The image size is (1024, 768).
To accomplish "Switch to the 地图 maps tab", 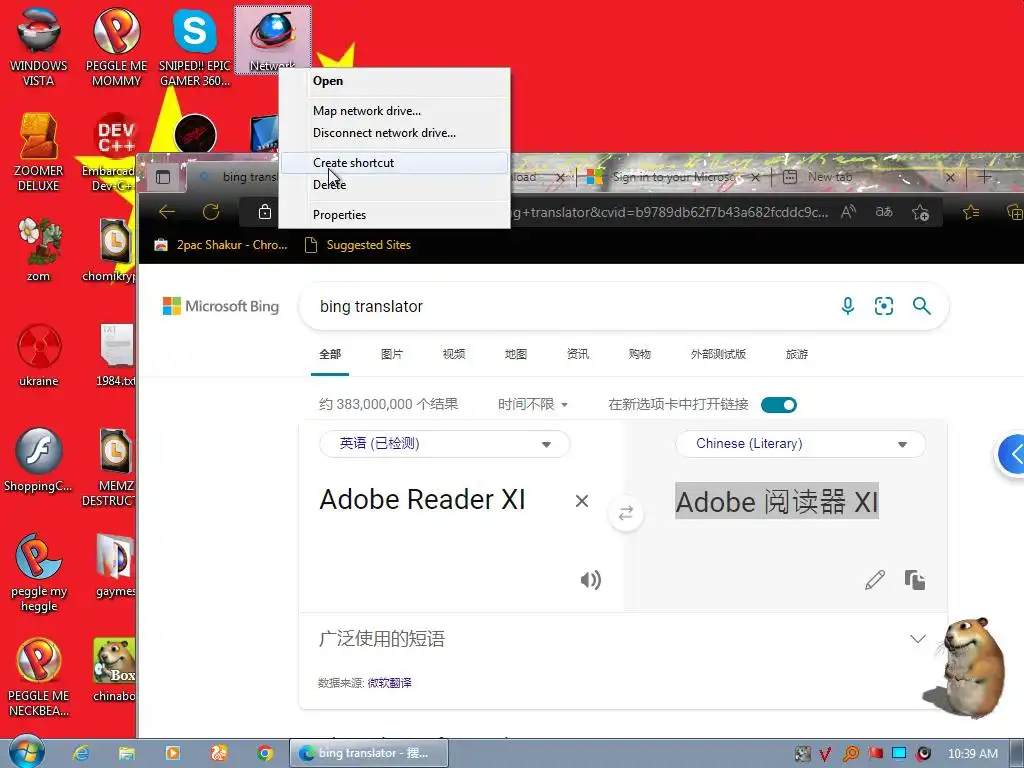I will 516,354.
